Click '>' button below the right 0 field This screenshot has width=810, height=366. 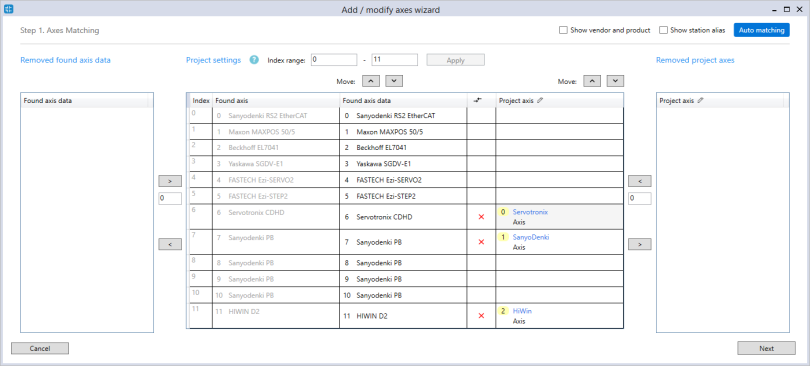pyautogui.click(x=640, y=244)
